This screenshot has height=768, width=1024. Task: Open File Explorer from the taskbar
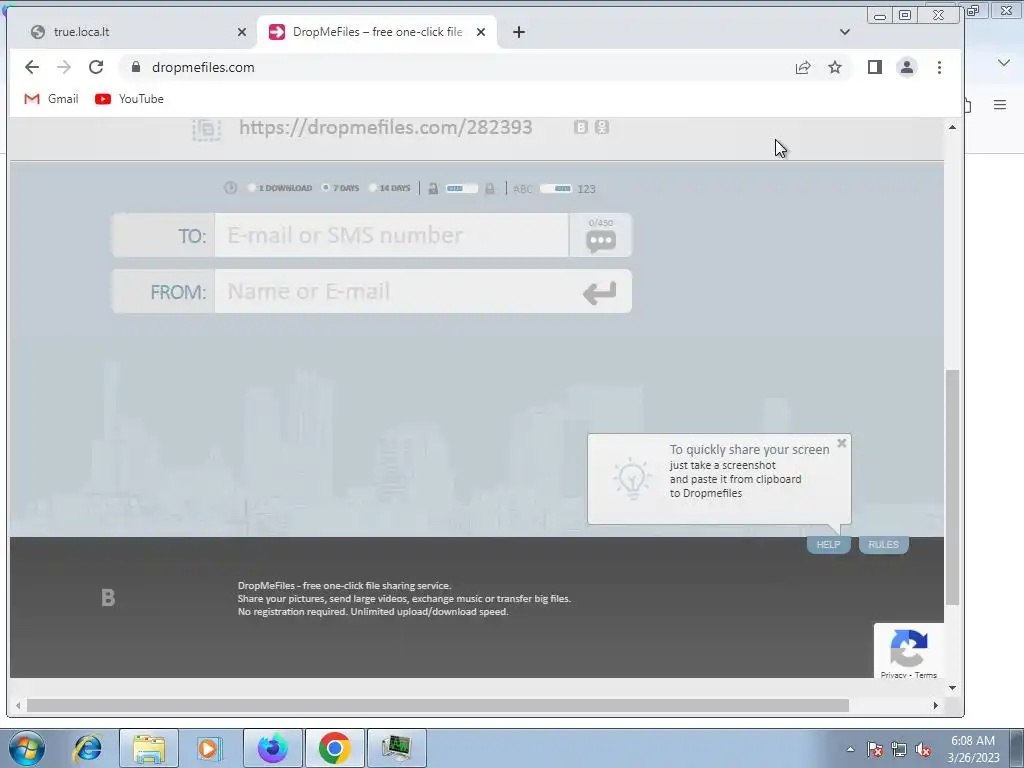(x=148, y=748)
